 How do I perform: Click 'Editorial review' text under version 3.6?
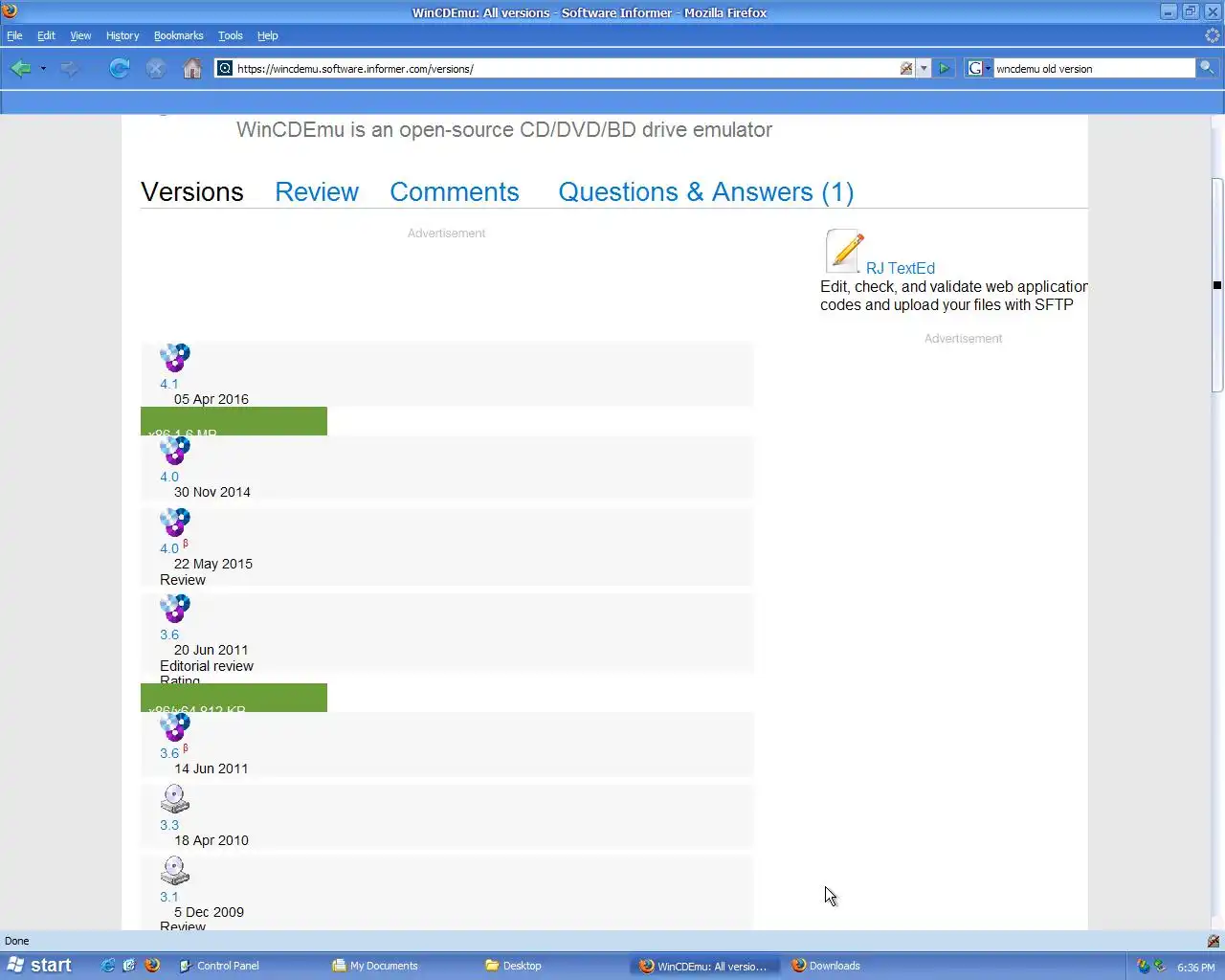pyautogui.click(x=207, y=666)
